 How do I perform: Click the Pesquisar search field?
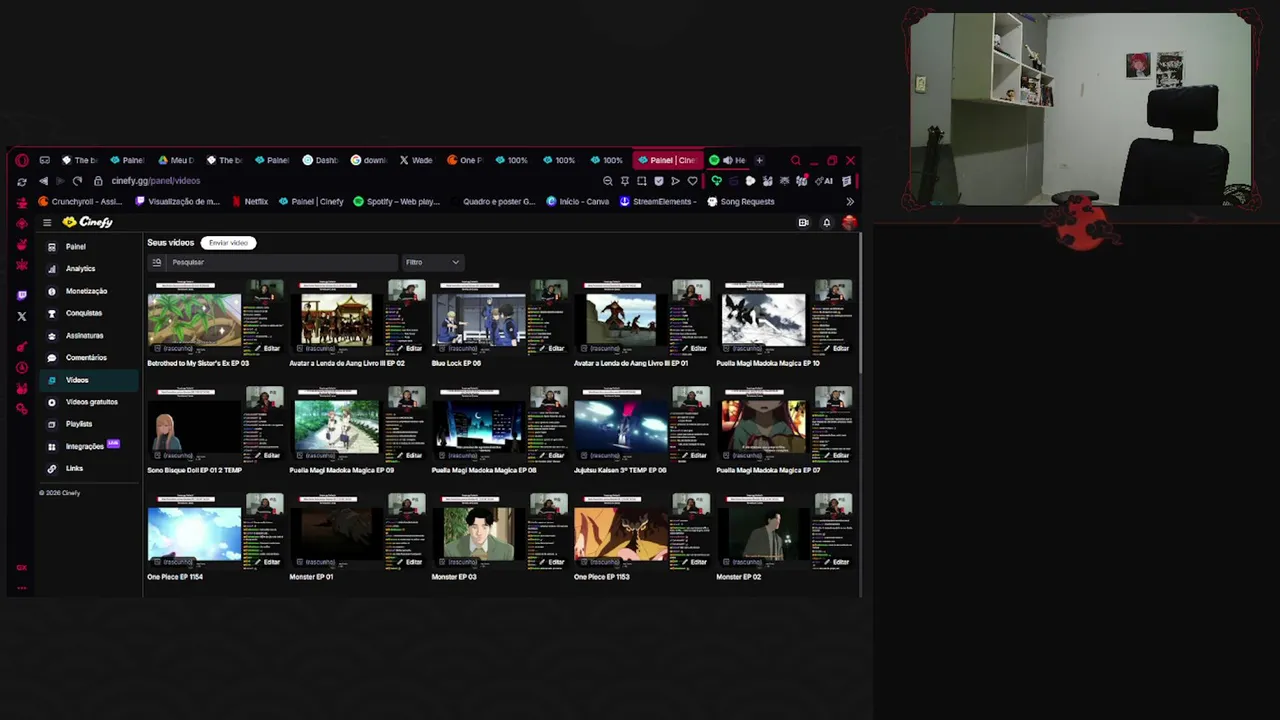[283, 262]
